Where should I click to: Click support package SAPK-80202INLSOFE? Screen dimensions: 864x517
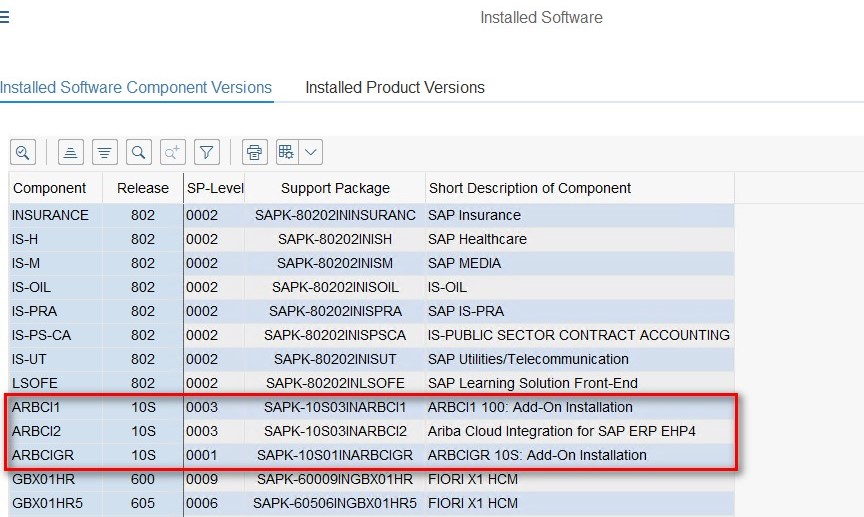(335, 383)
